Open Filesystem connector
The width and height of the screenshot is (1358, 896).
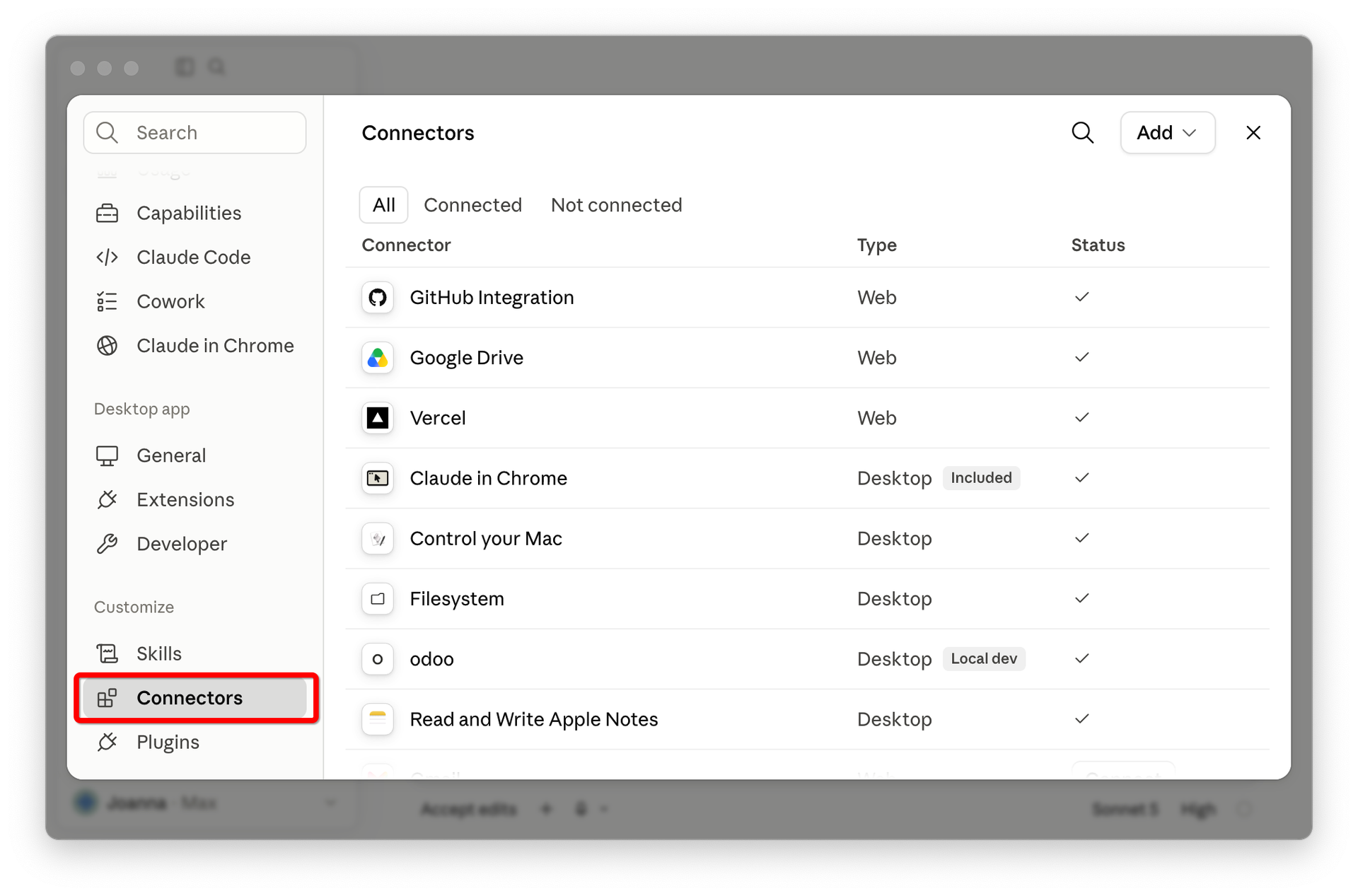806,599
